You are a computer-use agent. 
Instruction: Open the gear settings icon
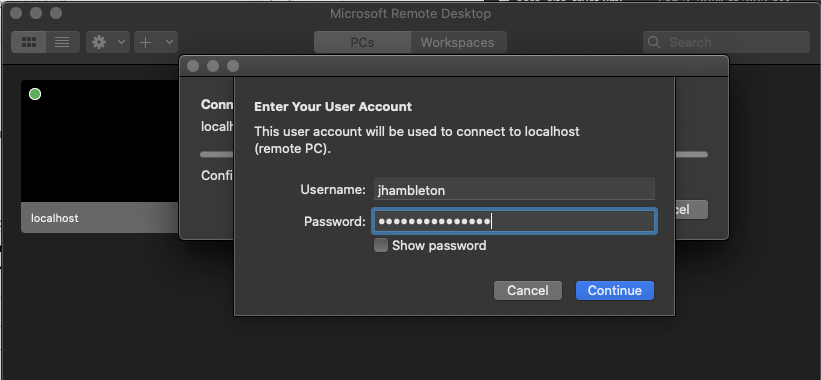tap(99, 42)
